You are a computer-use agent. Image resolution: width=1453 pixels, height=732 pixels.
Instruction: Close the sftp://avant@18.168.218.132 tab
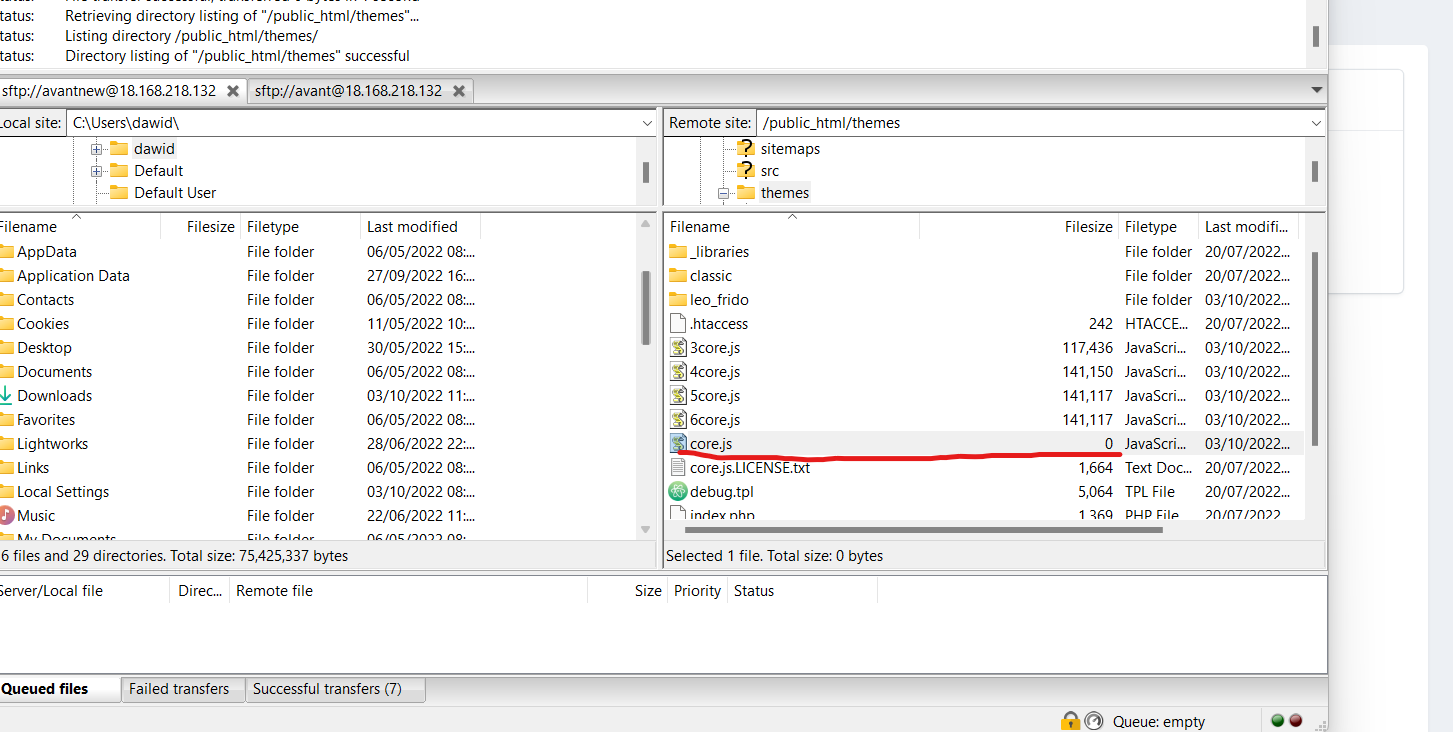pos(459,91)
